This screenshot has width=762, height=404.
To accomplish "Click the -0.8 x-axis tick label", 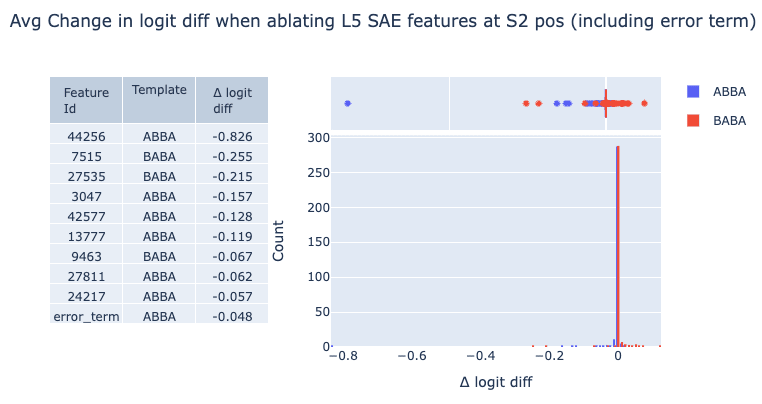I will [343, 357].
